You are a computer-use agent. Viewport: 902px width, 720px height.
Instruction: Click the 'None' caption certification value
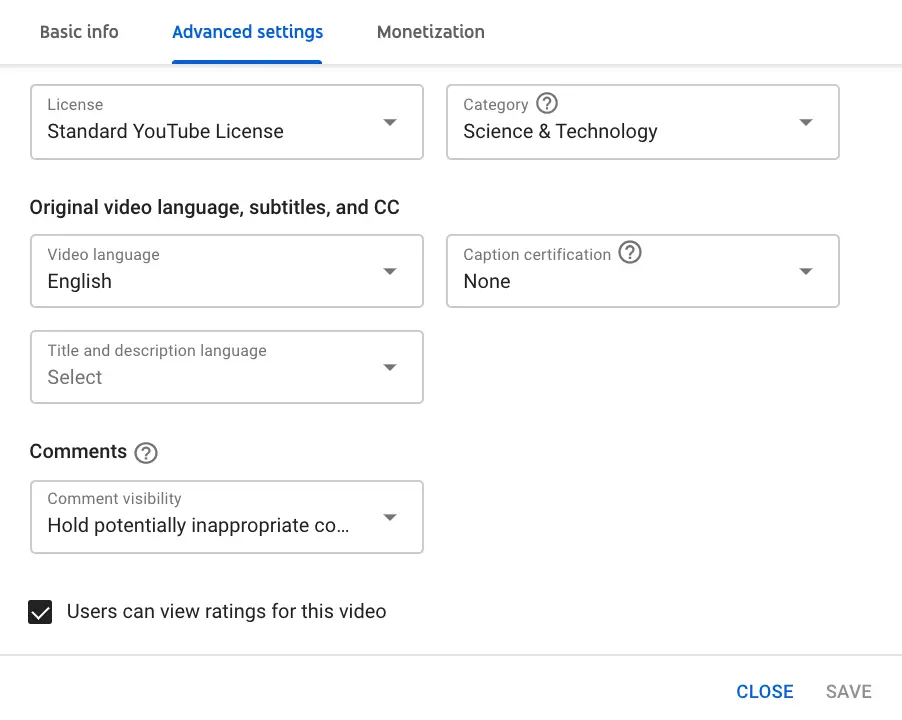point(487,282)
